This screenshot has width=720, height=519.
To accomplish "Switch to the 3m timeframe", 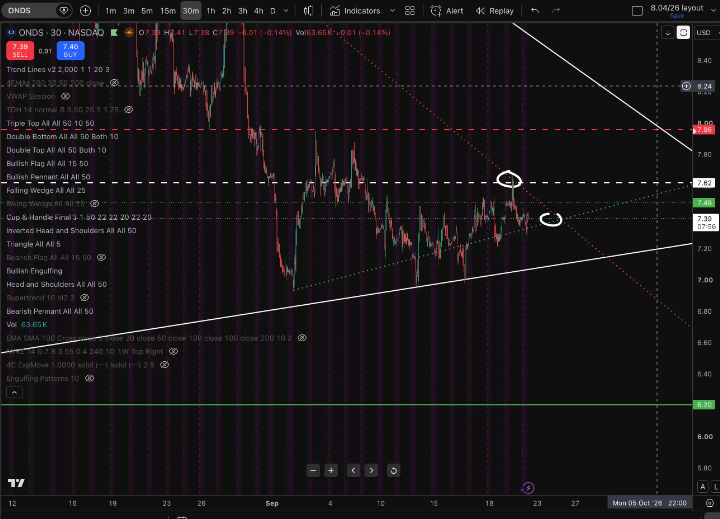I will pos(129,11).
